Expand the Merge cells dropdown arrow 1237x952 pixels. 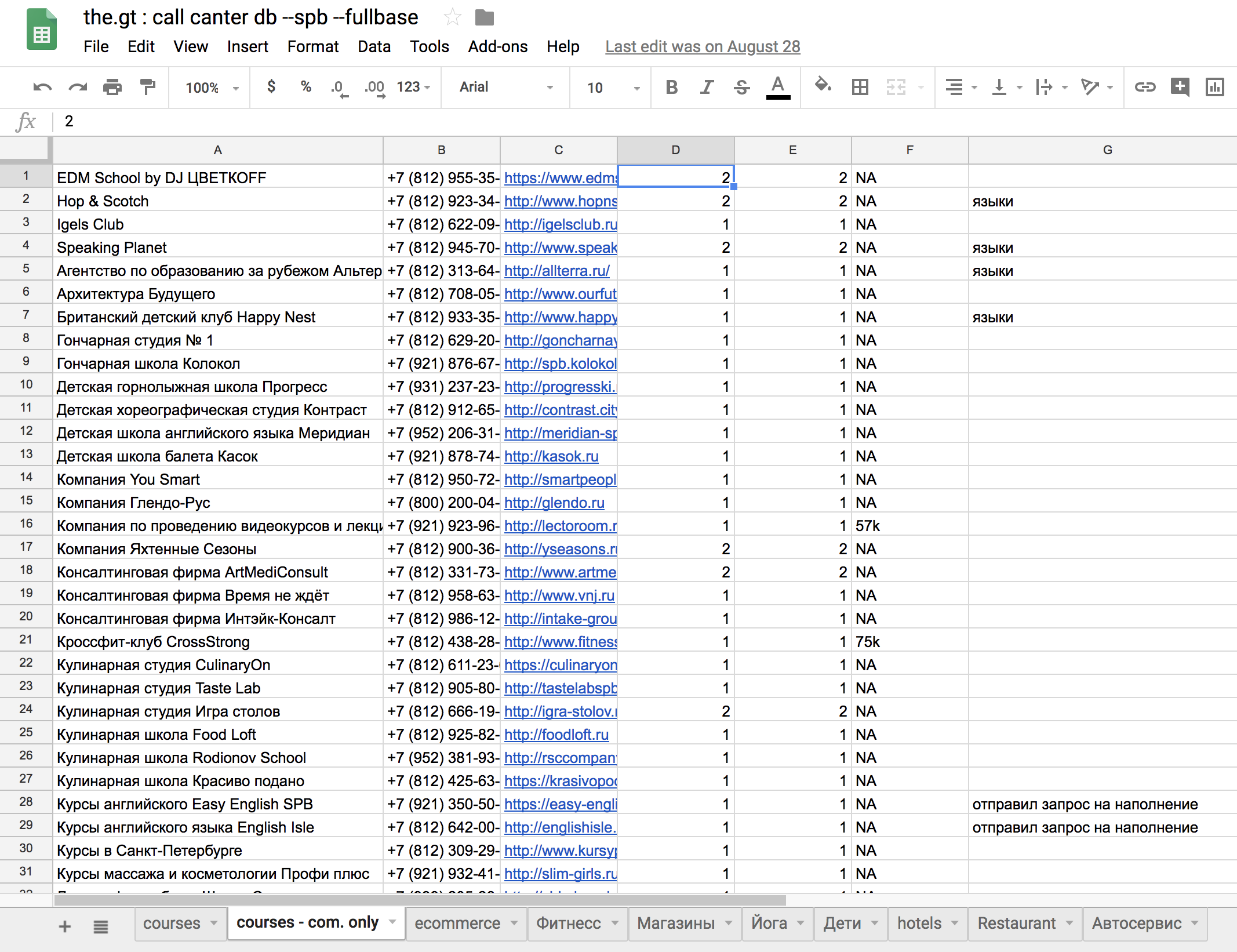[x=921, y=88]
